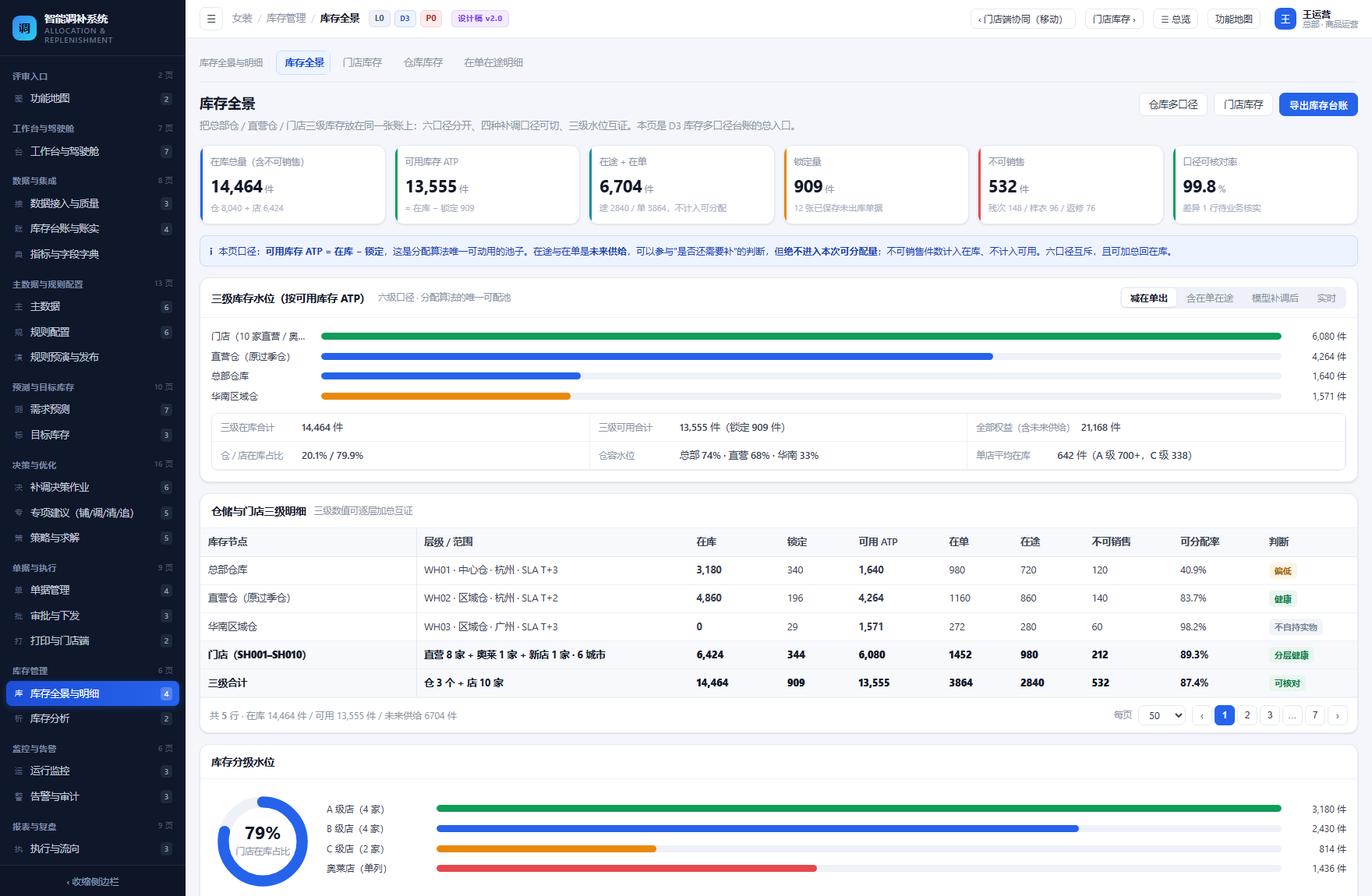Click the green 门店 inventory level bar
Image resolution: width=1372 pixels, height=896 pixels.
click(801, 337)
